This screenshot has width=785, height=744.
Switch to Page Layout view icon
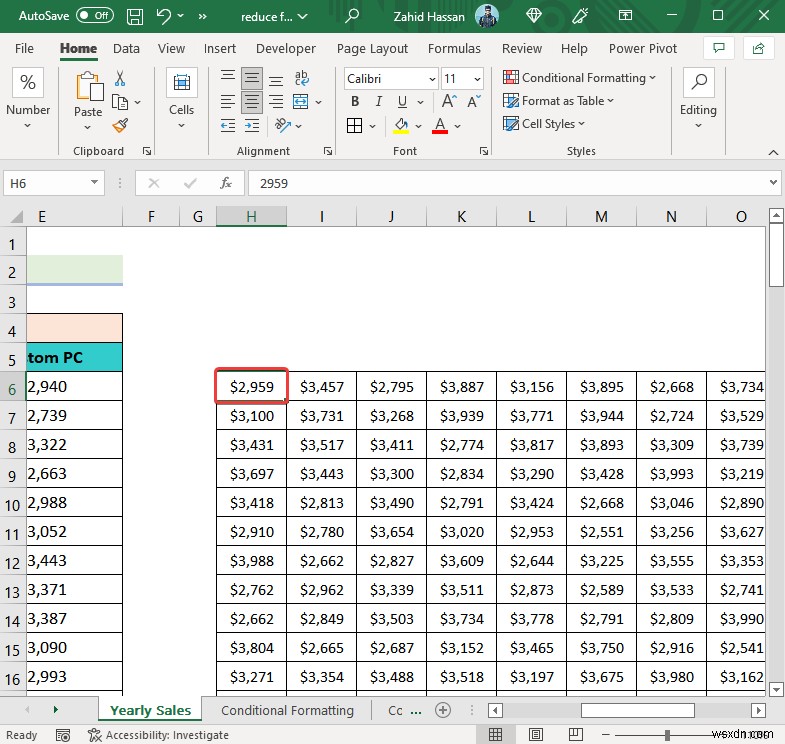tap(534, 735)
